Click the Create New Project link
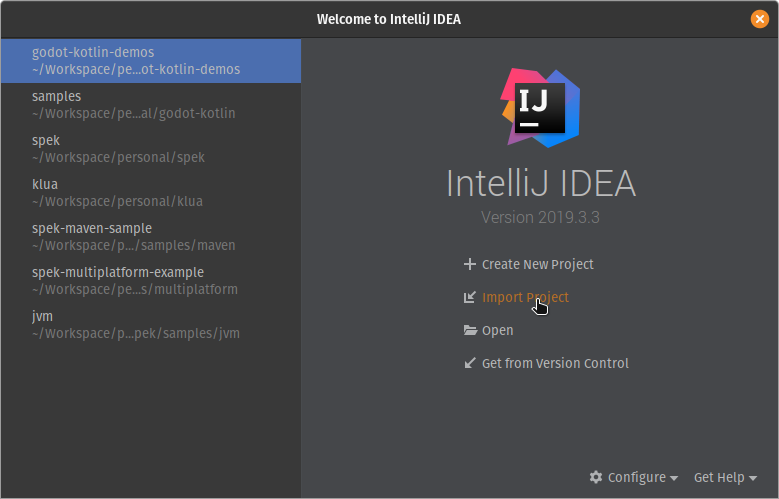This screenshot has width=779, height=499. [537, 265]
